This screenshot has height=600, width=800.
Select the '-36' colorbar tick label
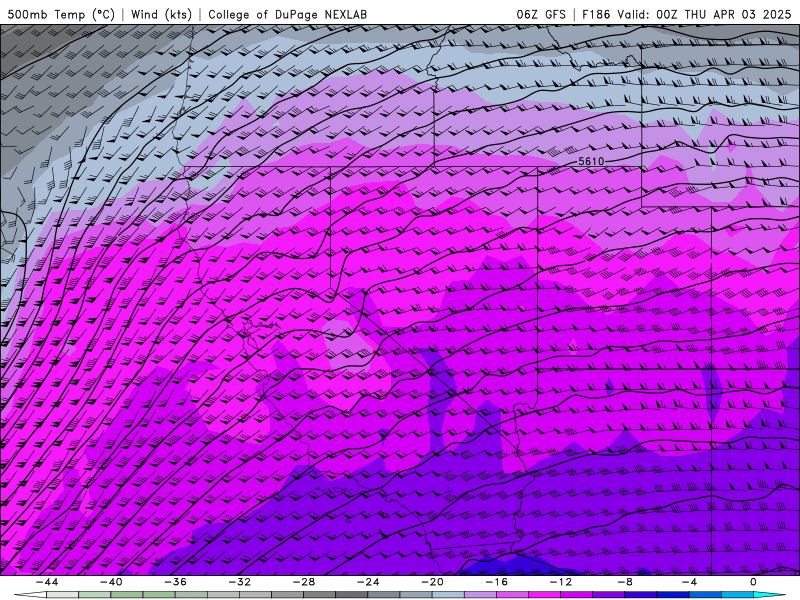[x=175, y=582]
